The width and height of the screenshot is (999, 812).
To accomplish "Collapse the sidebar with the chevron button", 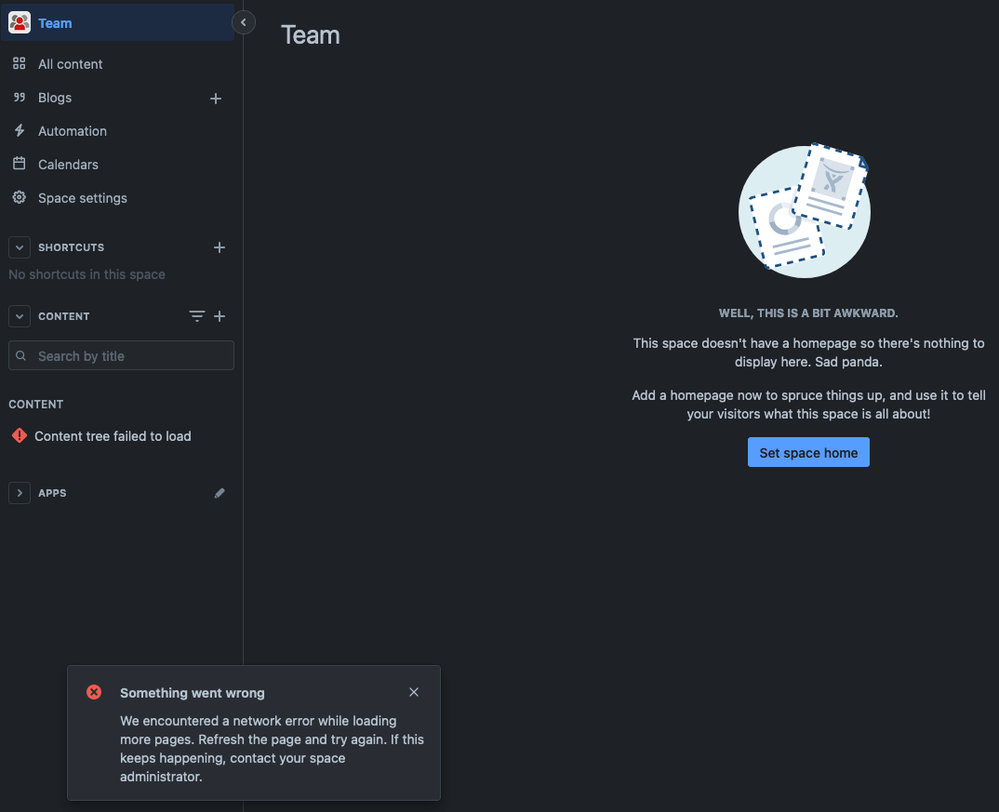I will point(243,22).
